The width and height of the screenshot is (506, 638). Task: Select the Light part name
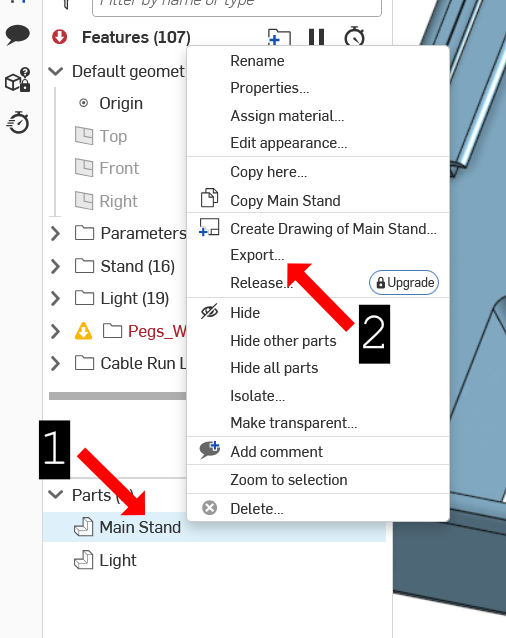pos(118,560)
